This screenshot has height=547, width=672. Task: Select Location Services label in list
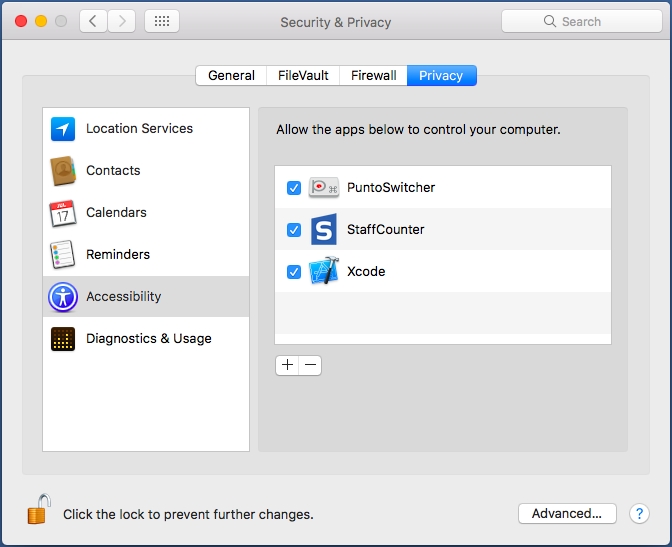click(x=139, y=129)
